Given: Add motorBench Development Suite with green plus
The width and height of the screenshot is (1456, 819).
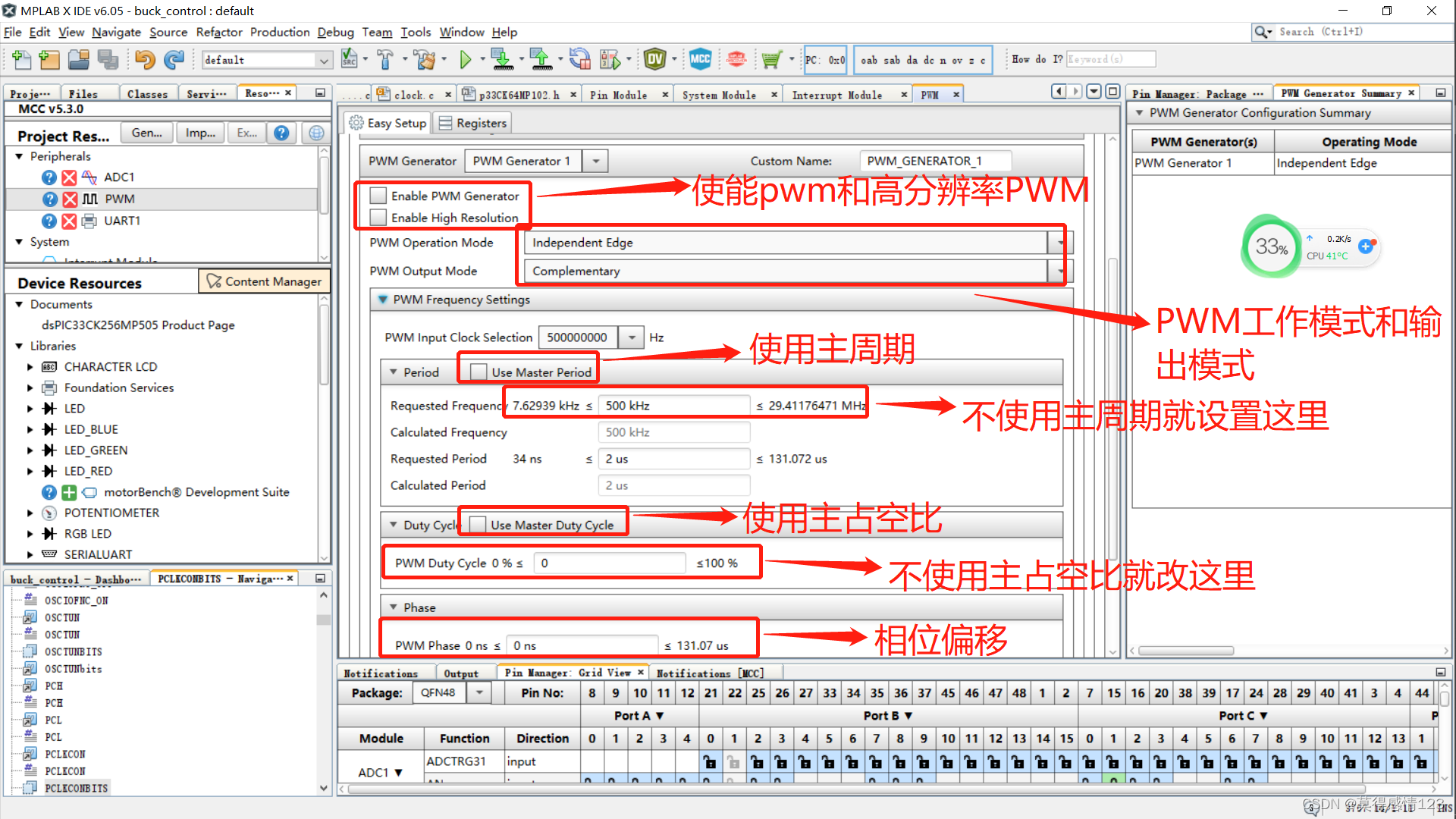Looking at the screenshot, I should click(69, 492).
